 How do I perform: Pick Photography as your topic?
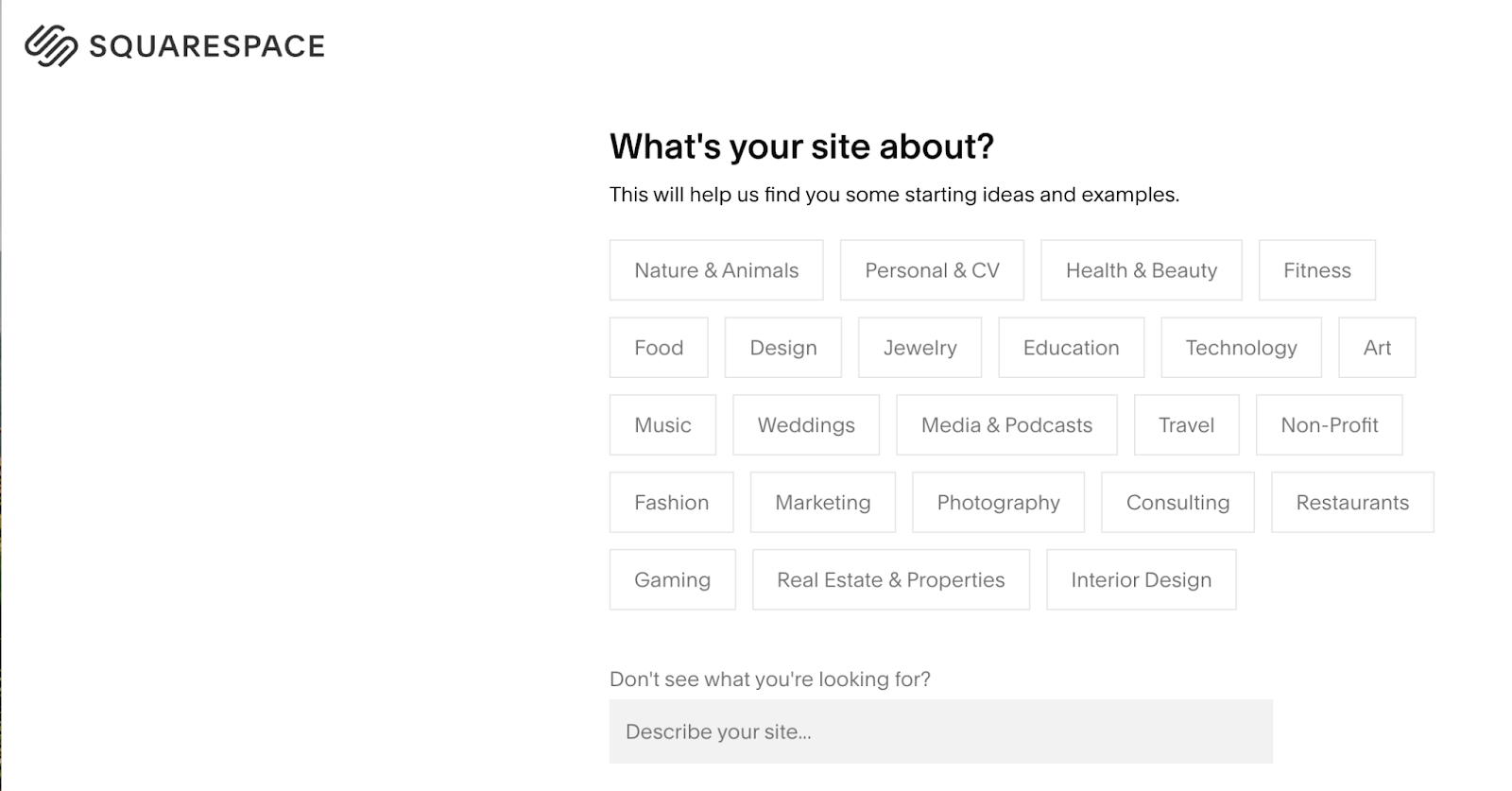[997, 502]
